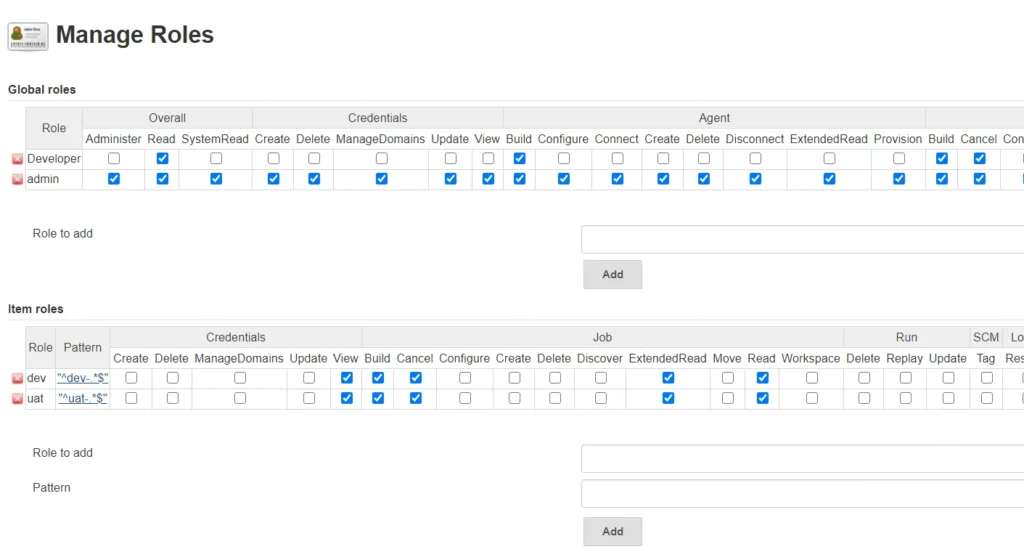
Task: Uncheck Job Read for dev item role
Action: click(763, 377)
